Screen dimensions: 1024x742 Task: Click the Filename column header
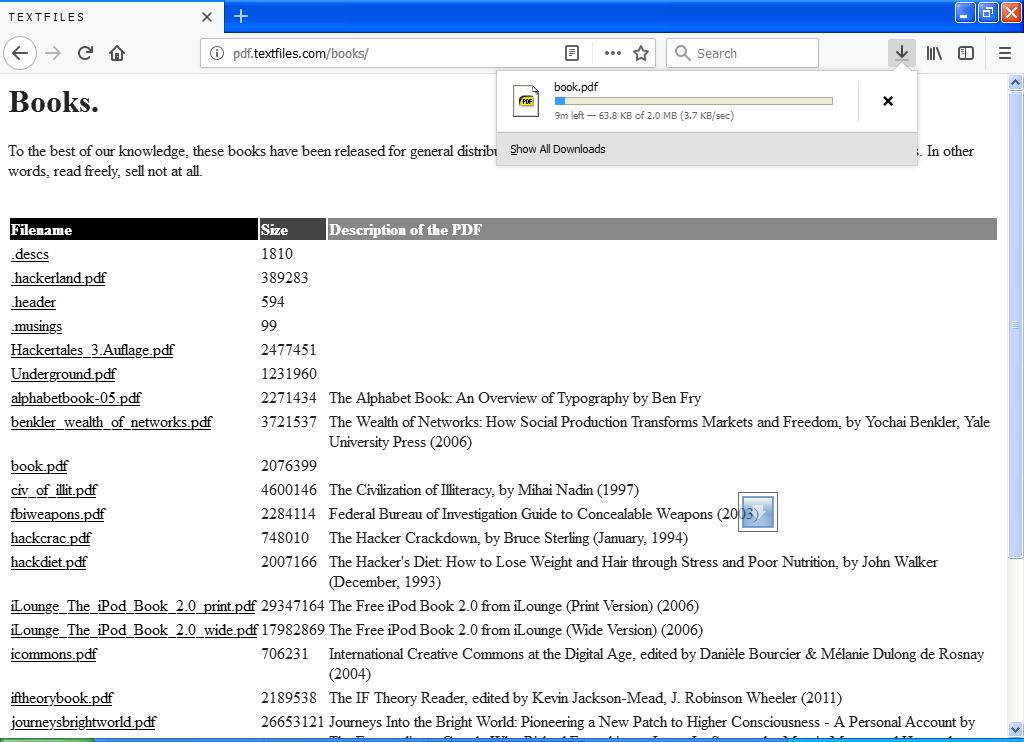134,229
